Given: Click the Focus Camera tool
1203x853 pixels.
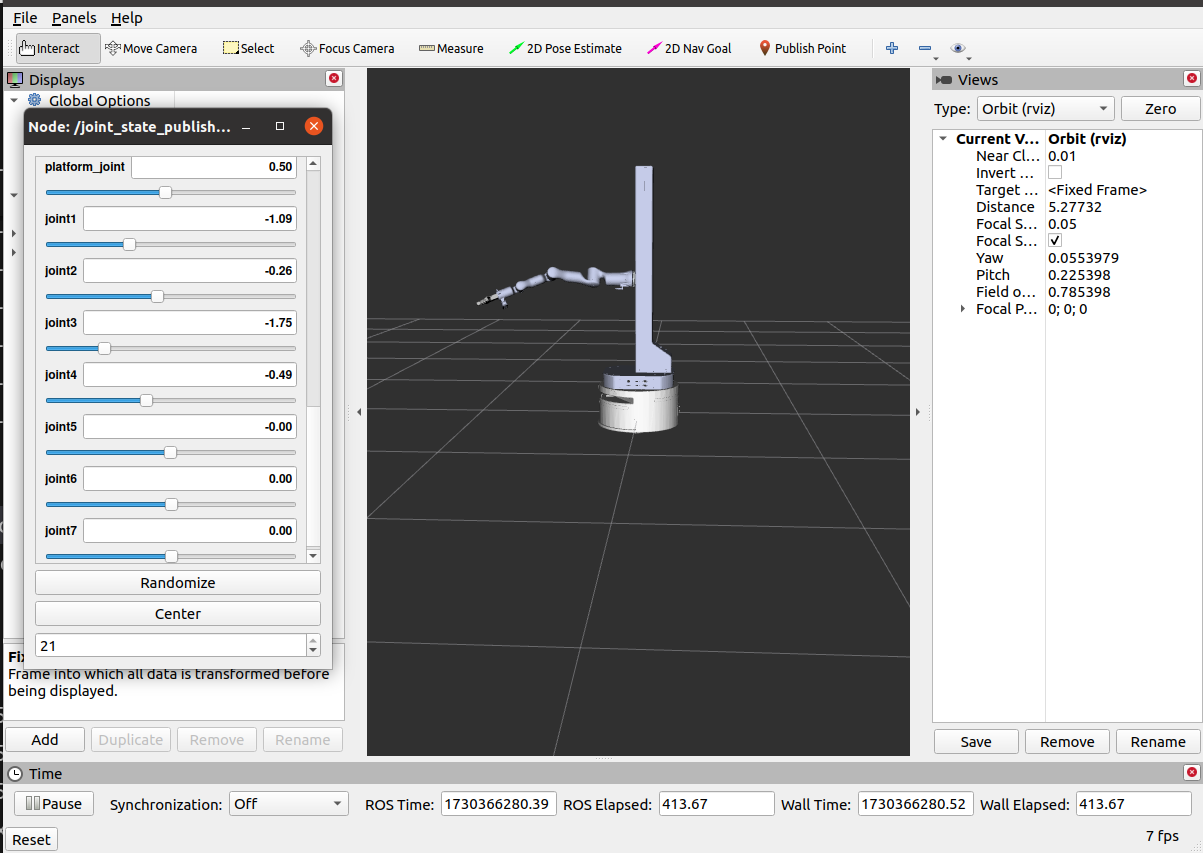Looking at the screenshot, I should pyautogui.click(x=348, y=48).
